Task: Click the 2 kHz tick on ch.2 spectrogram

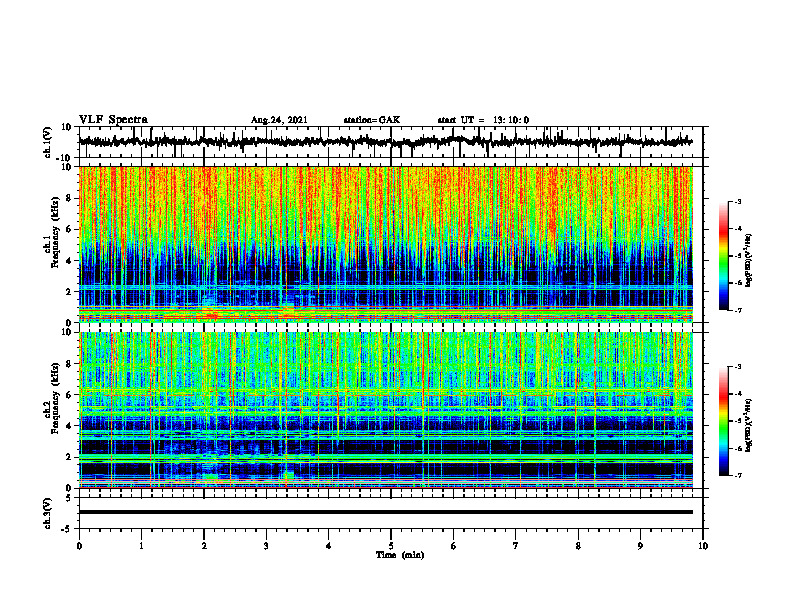Action: click(69, 457)
